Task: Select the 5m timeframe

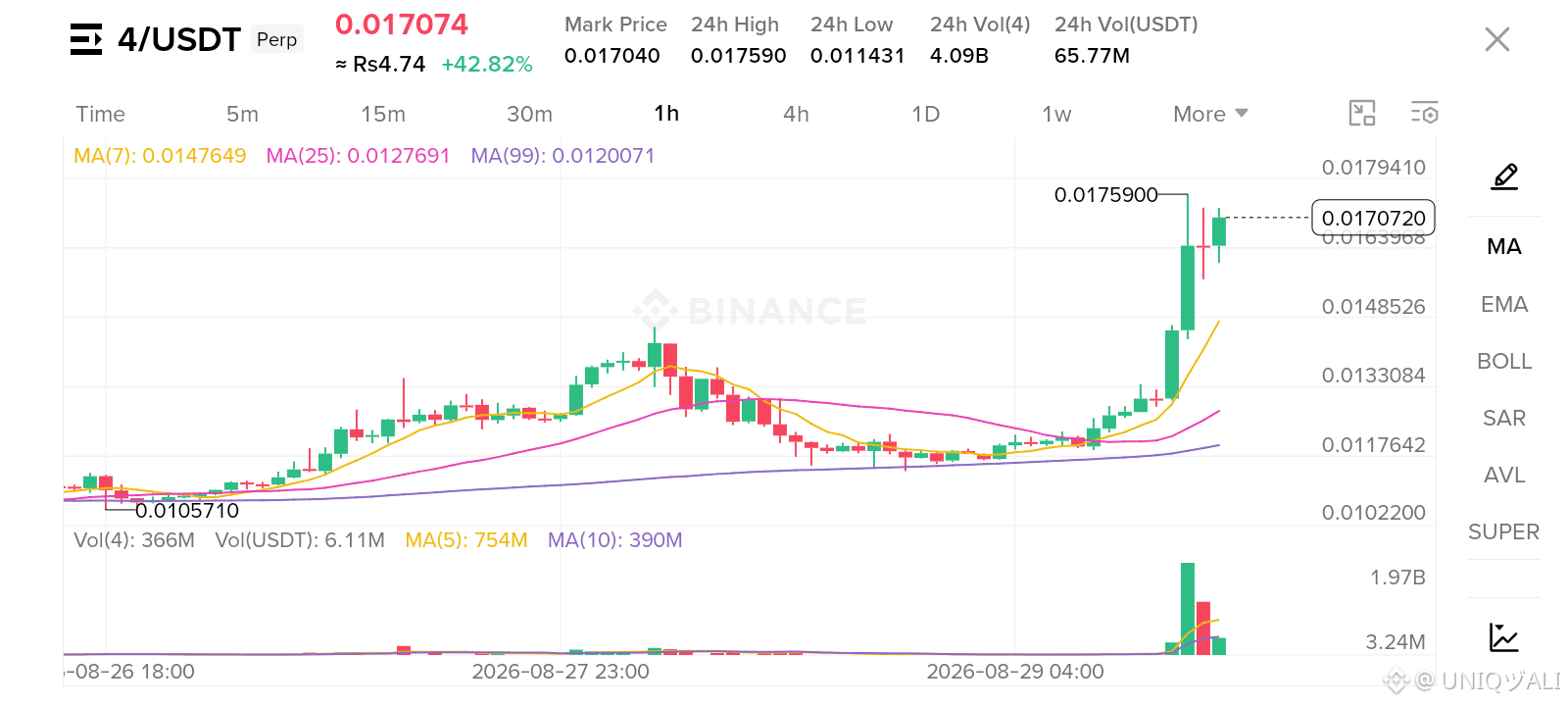Action: point(242,114)
